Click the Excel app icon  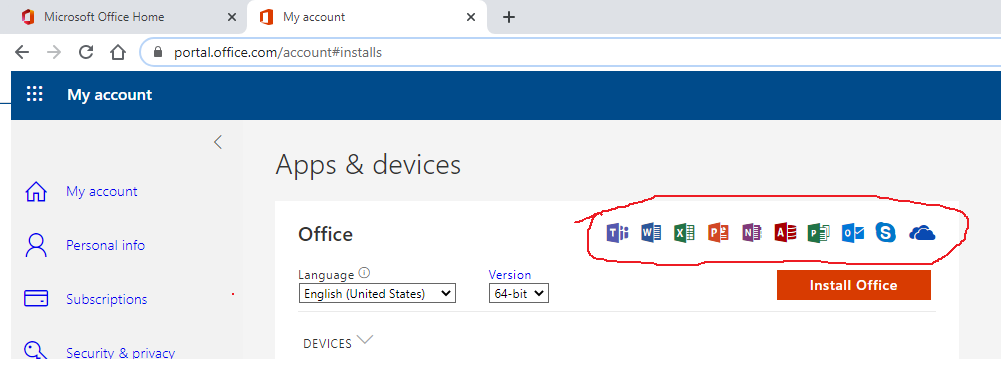pos(684,233)
